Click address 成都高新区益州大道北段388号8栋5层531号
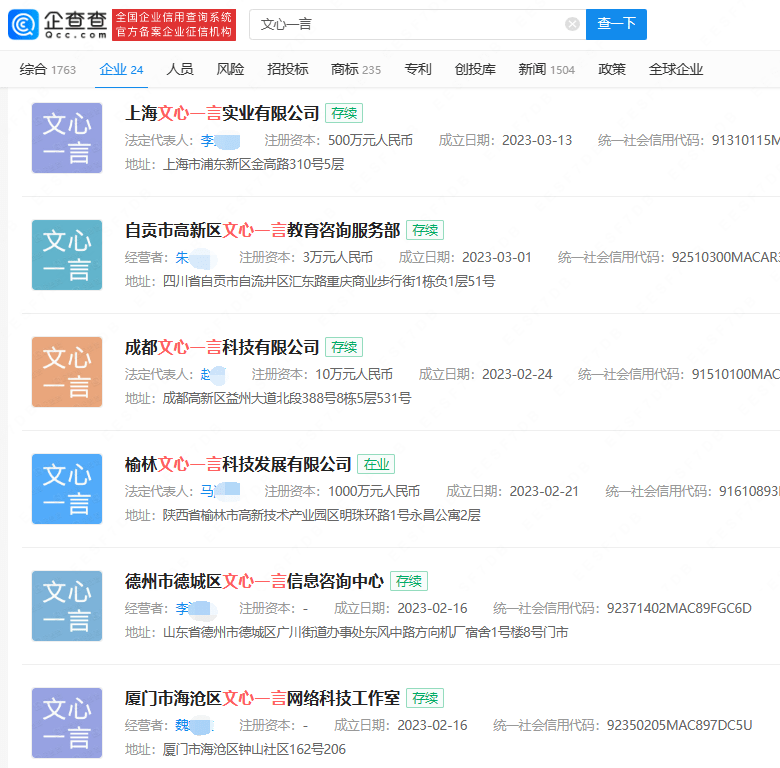 (287, 398)
